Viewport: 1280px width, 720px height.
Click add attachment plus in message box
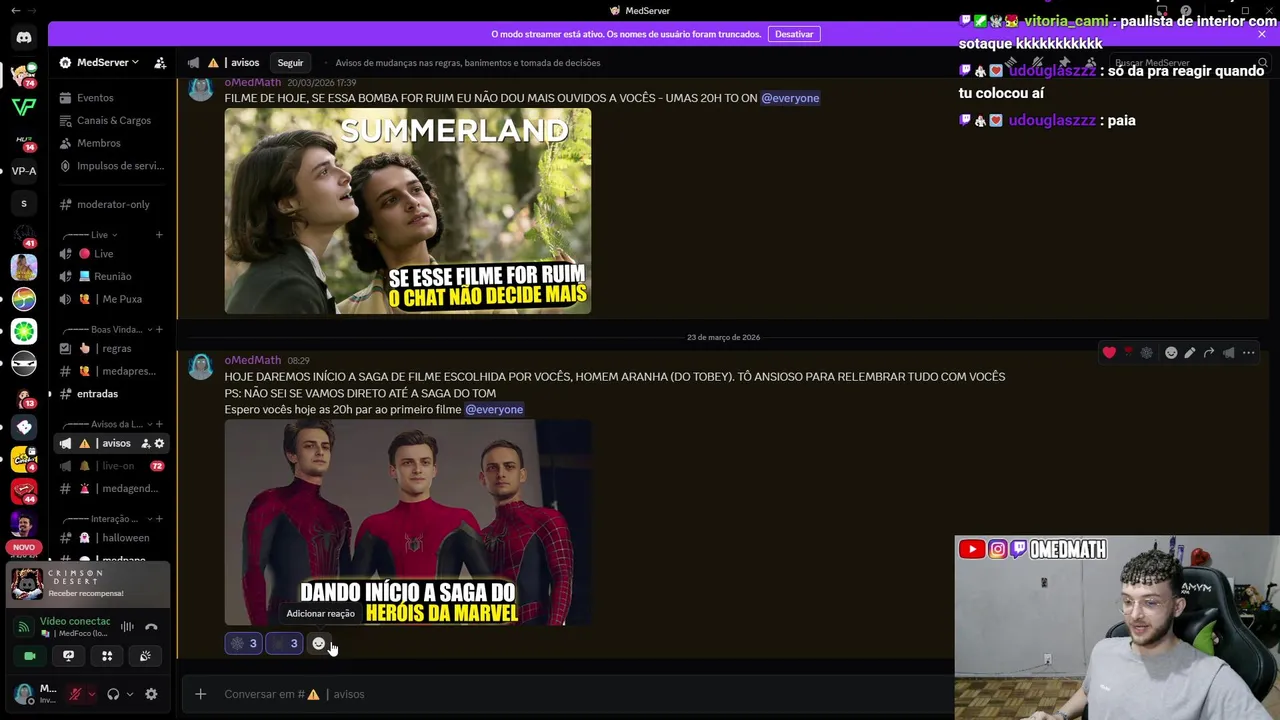point(200,694)
